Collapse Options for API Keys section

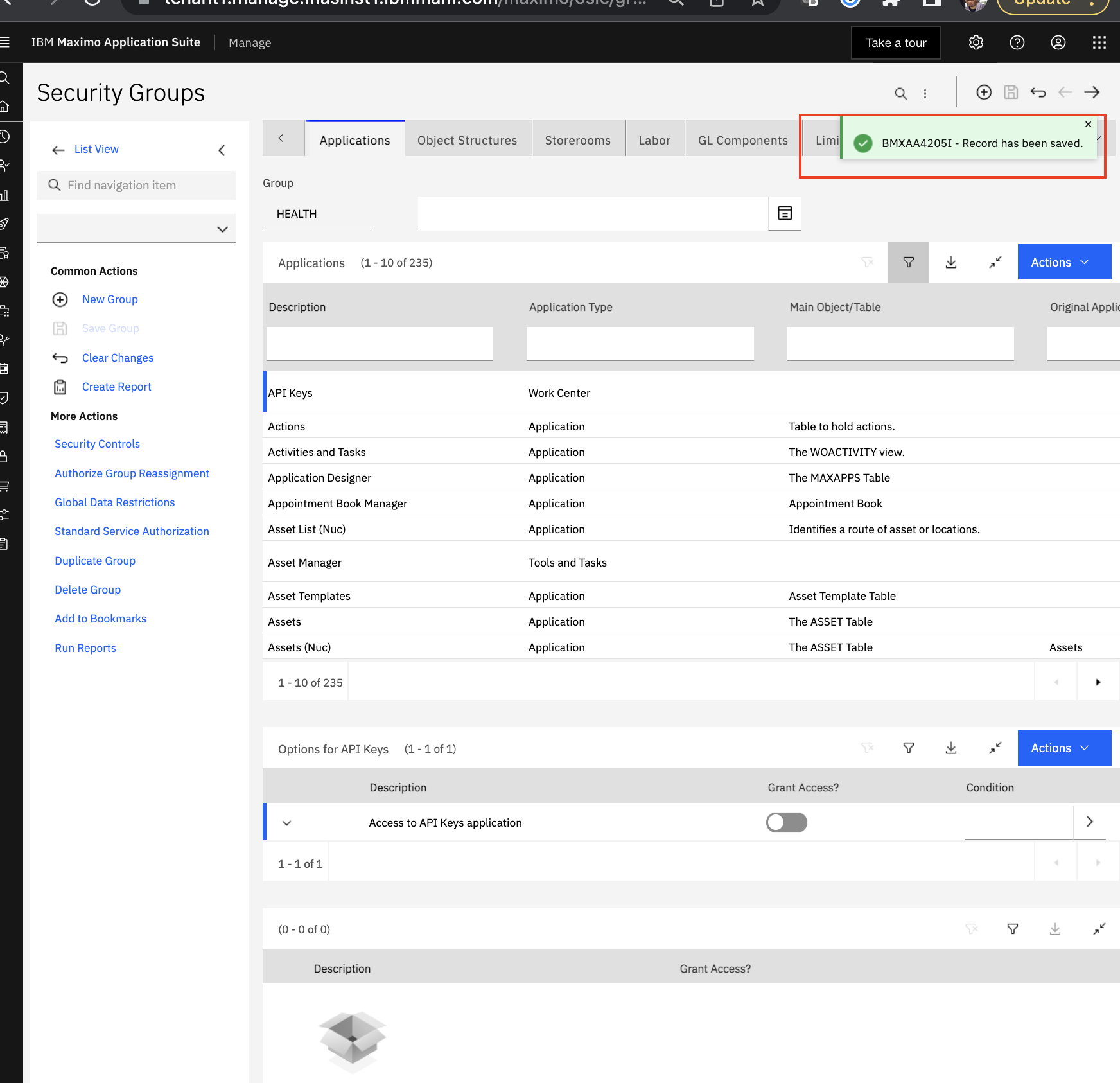coord(995,748)
